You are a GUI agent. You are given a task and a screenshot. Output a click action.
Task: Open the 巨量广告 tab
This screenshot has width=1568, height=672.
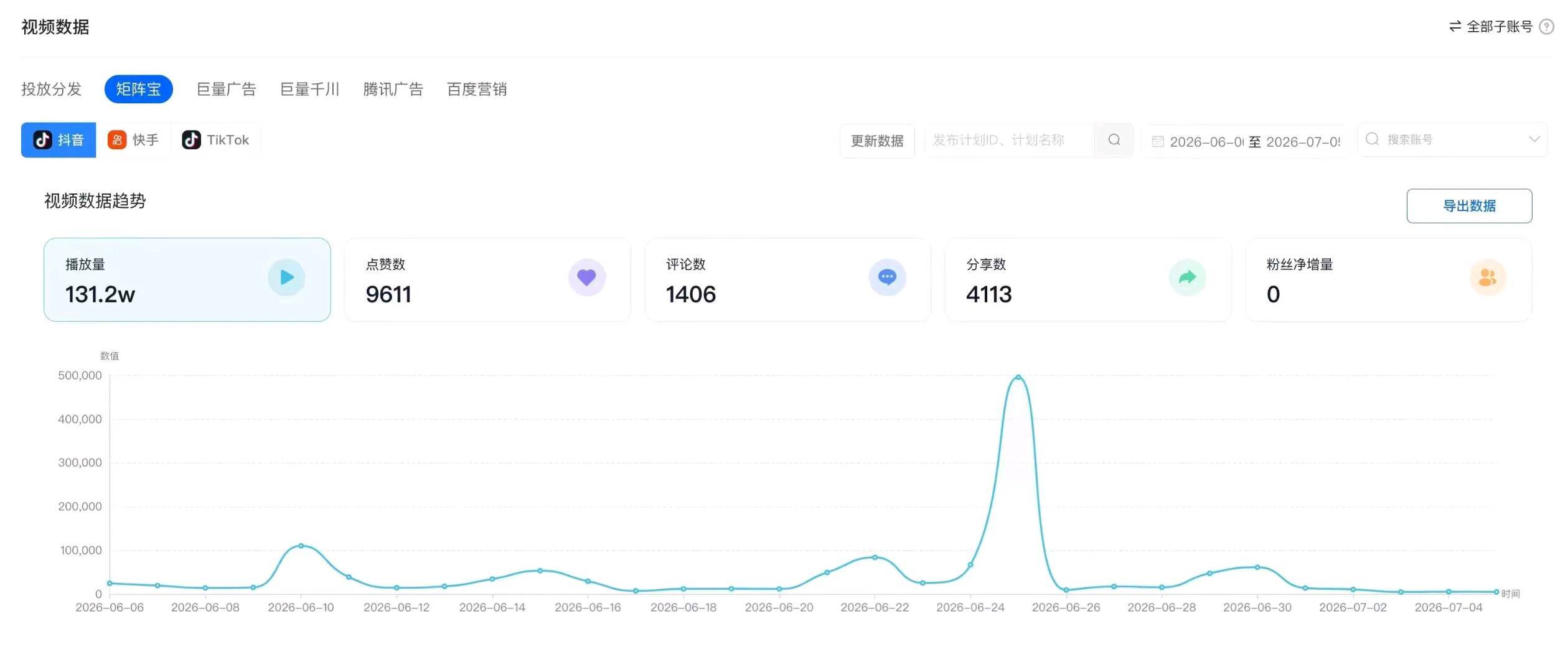click(227, 89)
